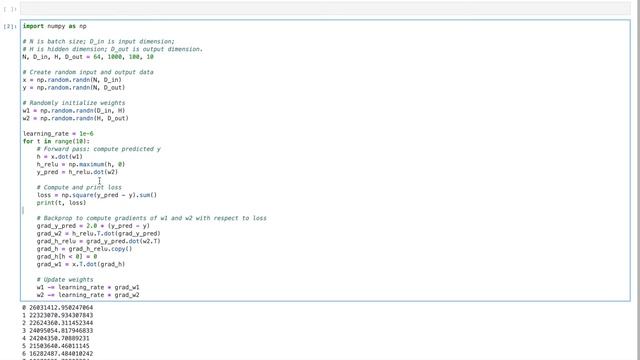Viewport: 640px width, 360px height.
Task: Click the line 'loss = np.square(y_pred - y).sum()'
Action: coord(97,195)
